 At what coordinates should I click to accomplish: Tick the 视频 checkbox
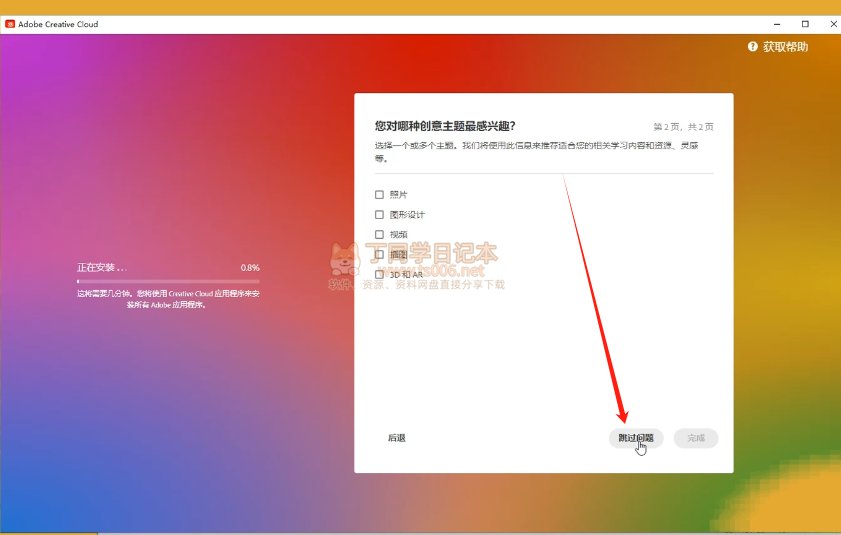(379, 234)
